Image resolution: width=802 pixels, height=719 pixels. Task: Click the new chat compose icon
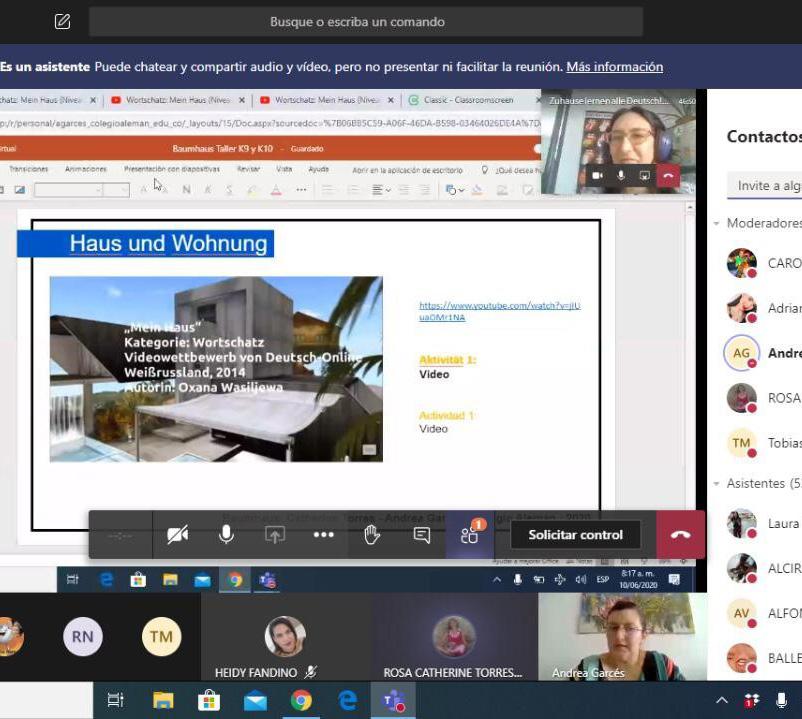click(62, 21)
